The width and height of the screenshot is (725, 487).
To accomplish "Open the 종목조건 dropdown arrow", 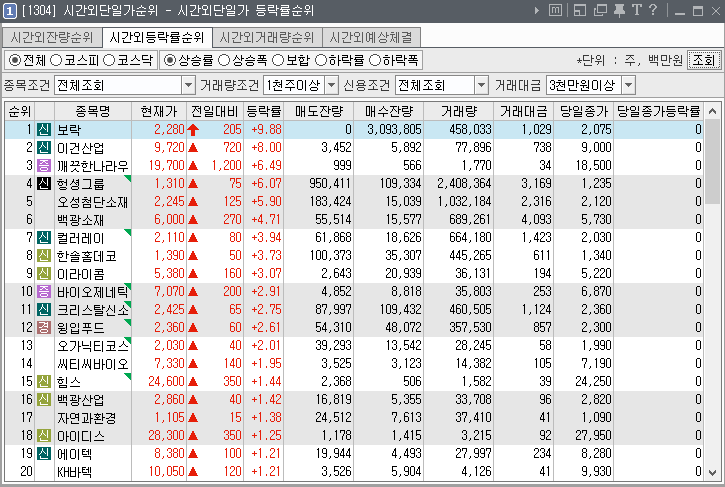I will 188,86.
